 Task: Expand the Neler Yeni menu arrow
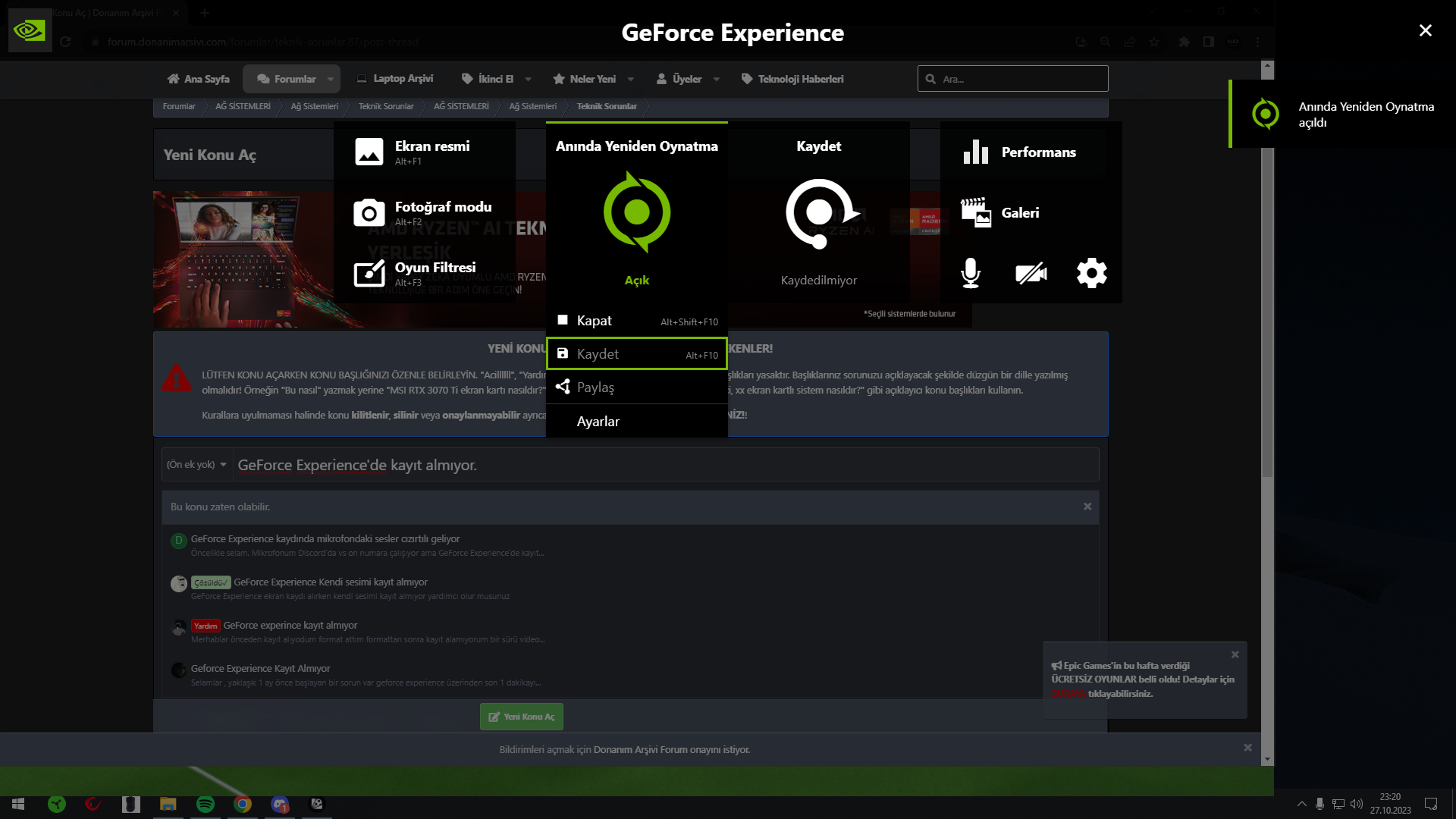point(631,79)
